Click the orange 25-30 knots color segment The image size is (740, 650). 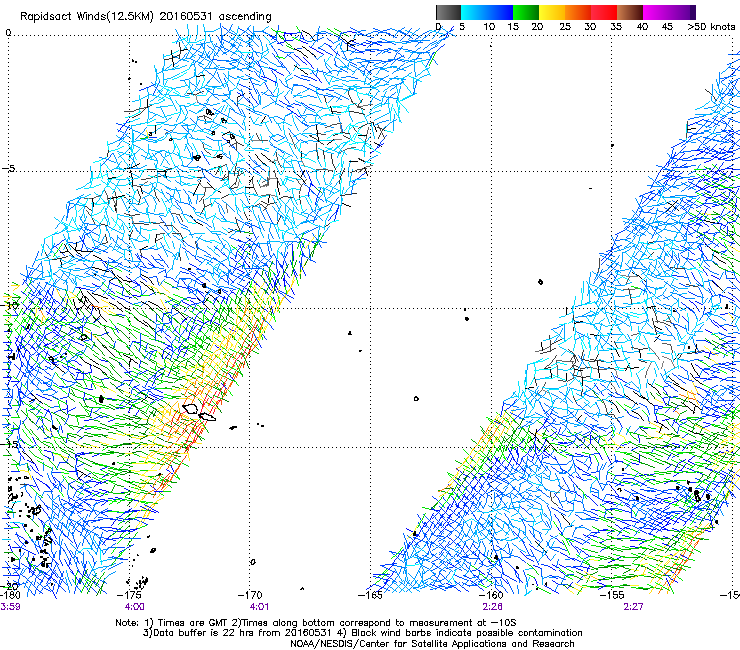pyautogui.click(x=578, y=12)
